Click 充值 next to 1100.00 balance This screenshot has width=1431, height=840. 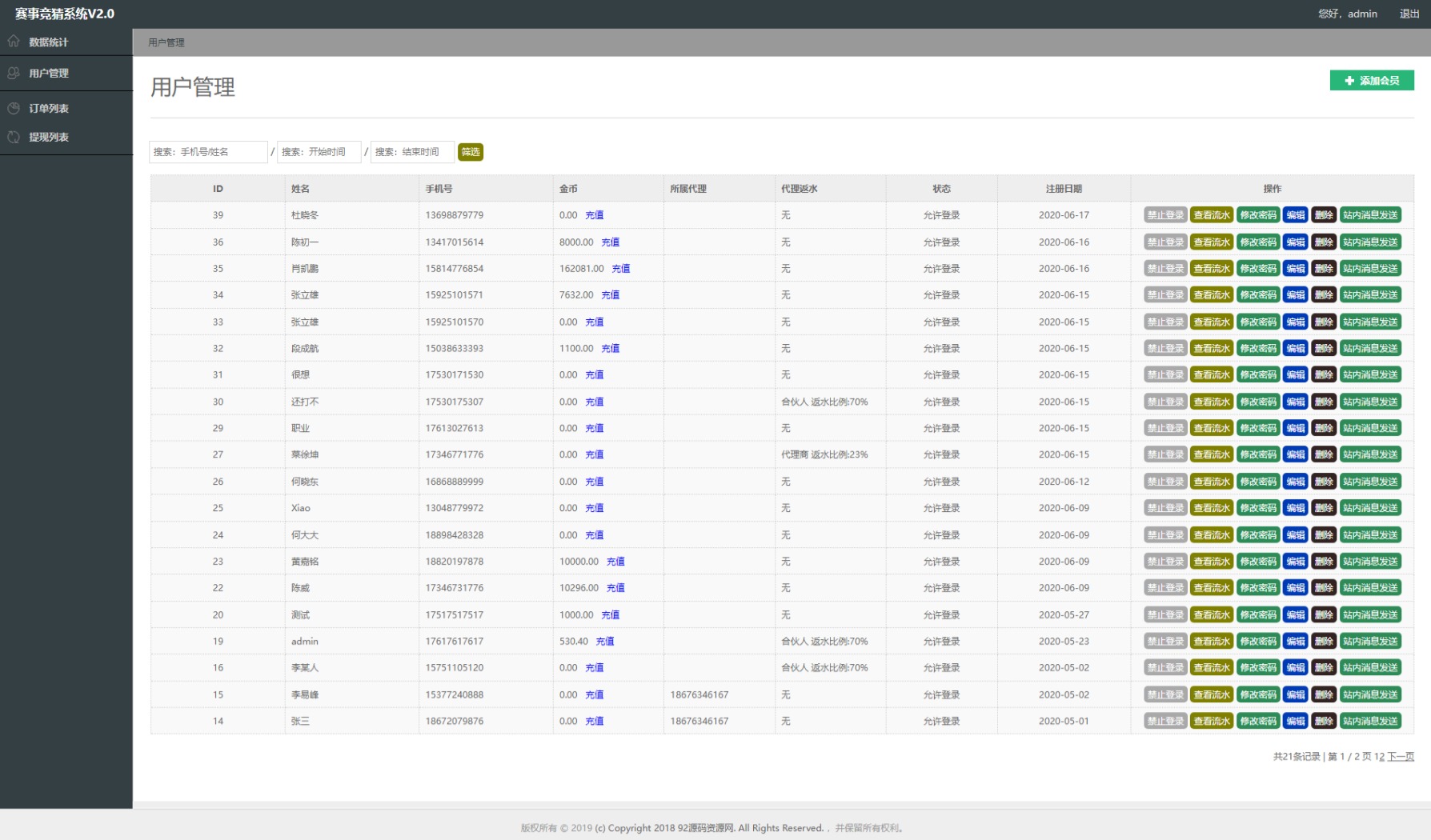point(611,349)
